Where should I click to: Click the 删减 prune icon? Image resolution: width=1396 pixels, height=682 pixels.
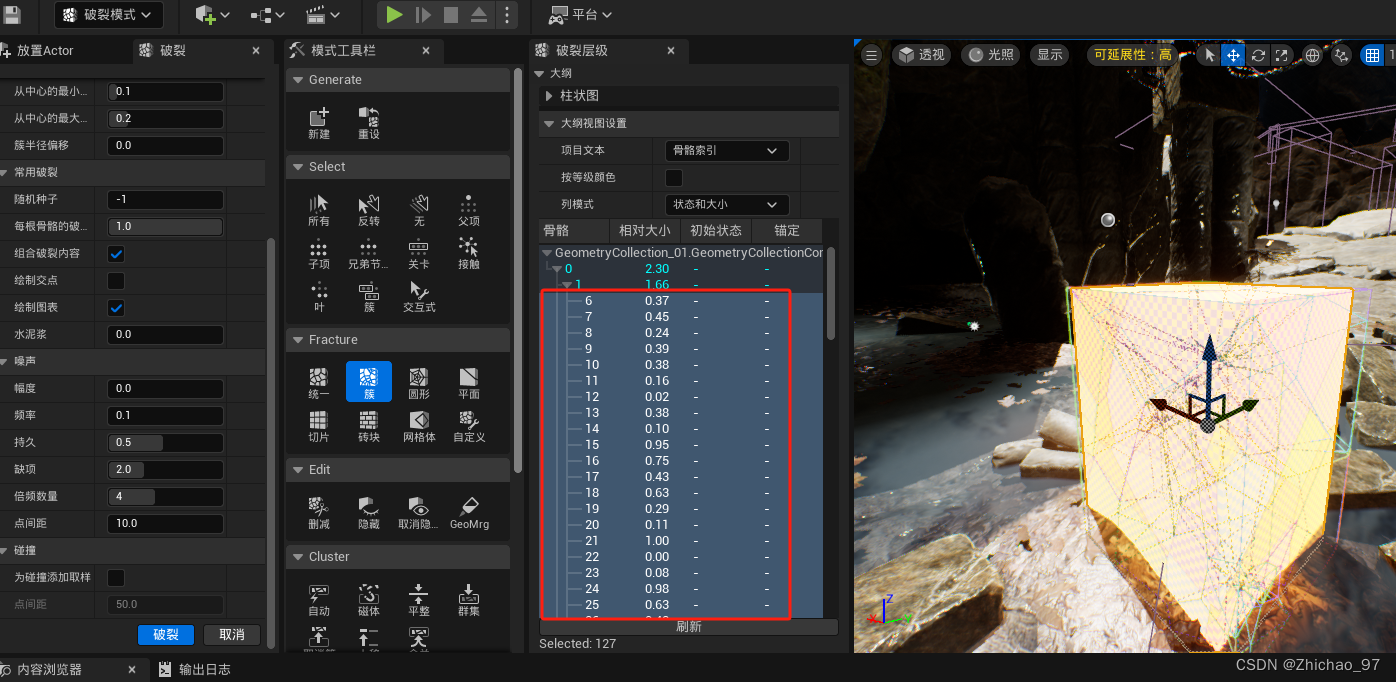pos(319,513)
